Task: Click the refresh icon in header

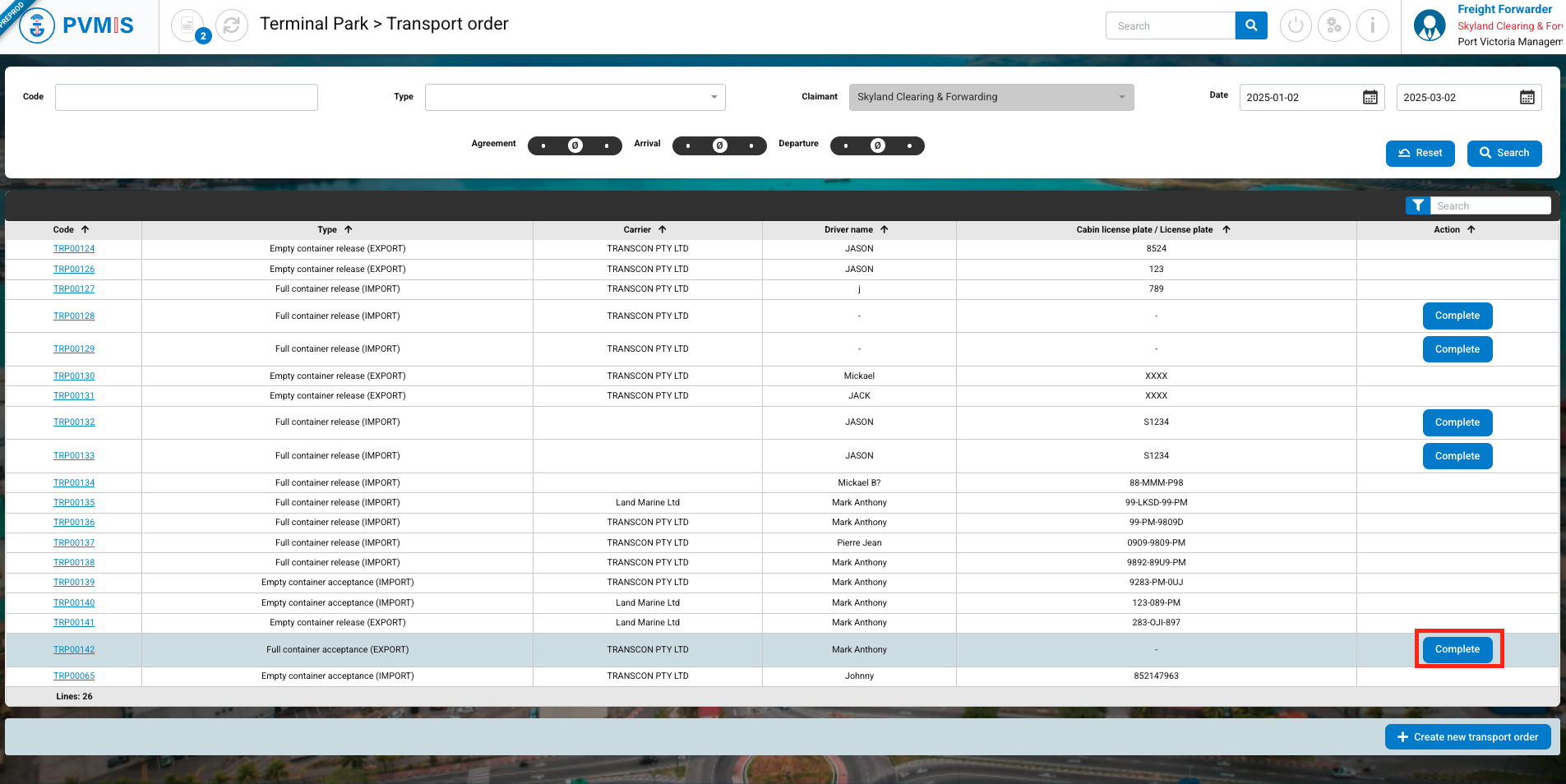Action: pos(232,25)
